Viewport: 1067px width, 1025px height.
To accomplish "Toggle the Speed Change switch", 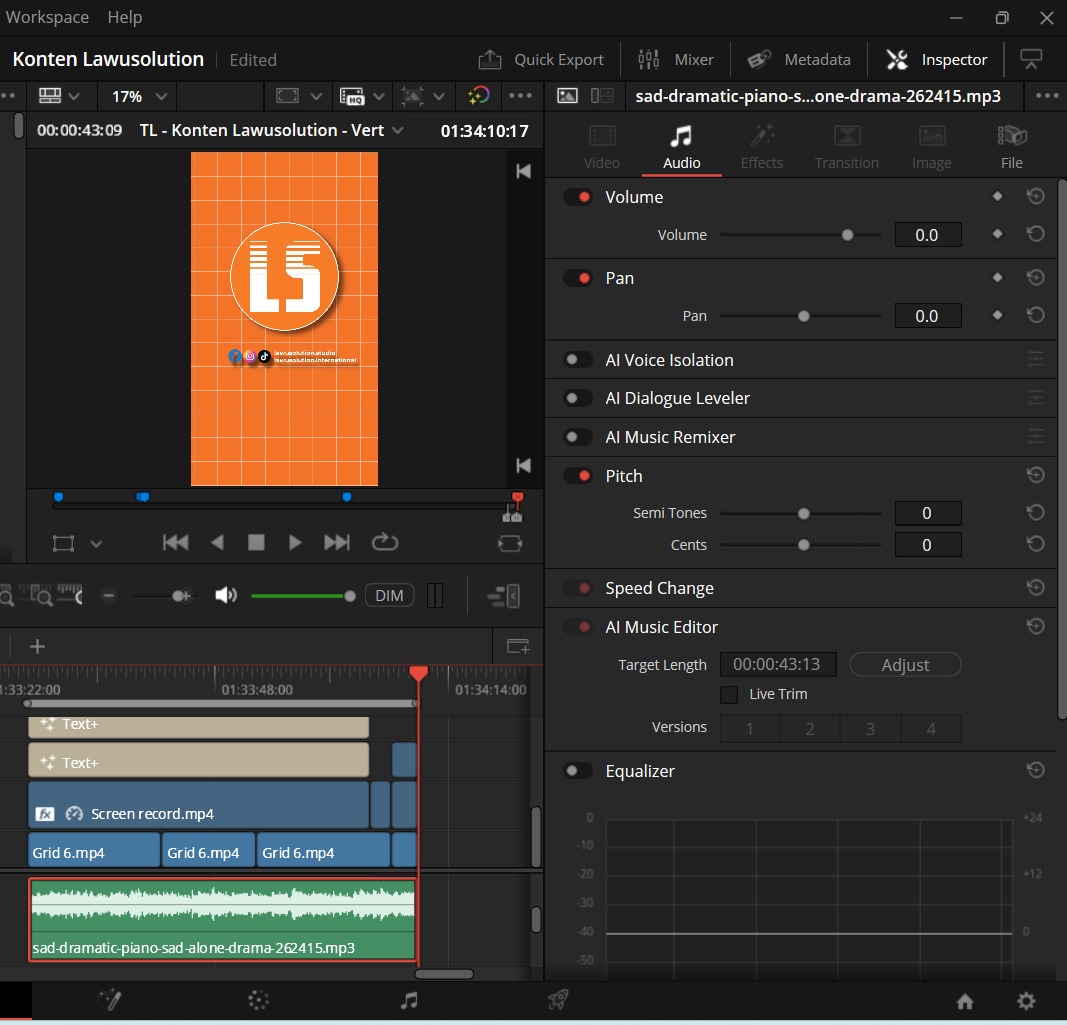I will tap(578, 588).
